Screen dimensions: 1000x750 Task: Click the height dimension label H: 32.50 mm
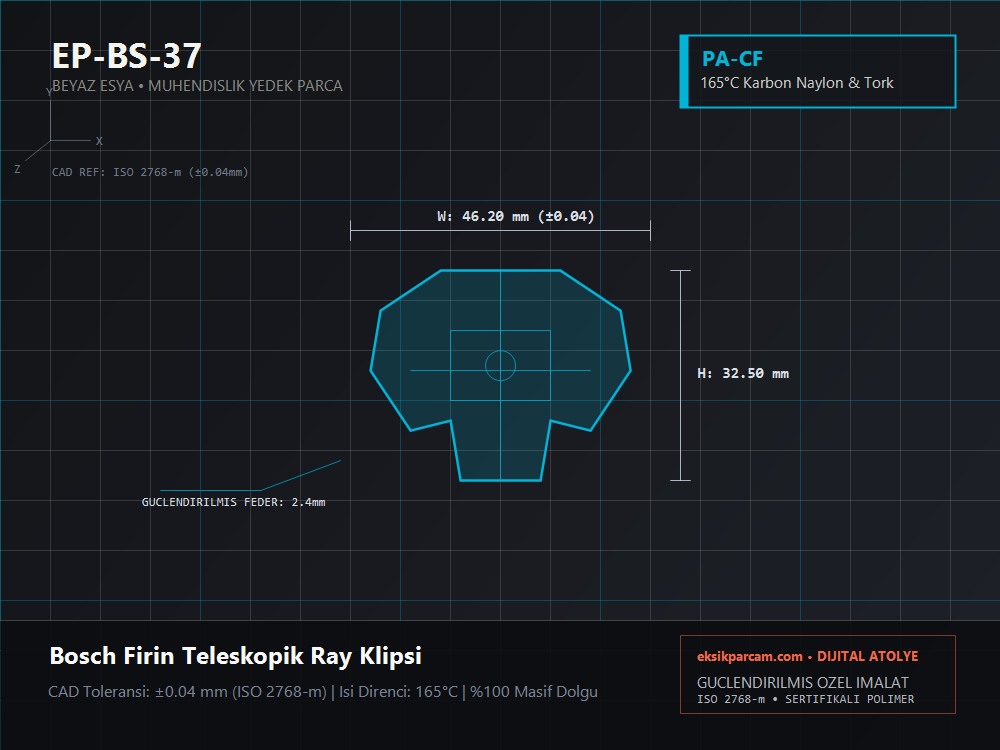[x=743, y=374]
